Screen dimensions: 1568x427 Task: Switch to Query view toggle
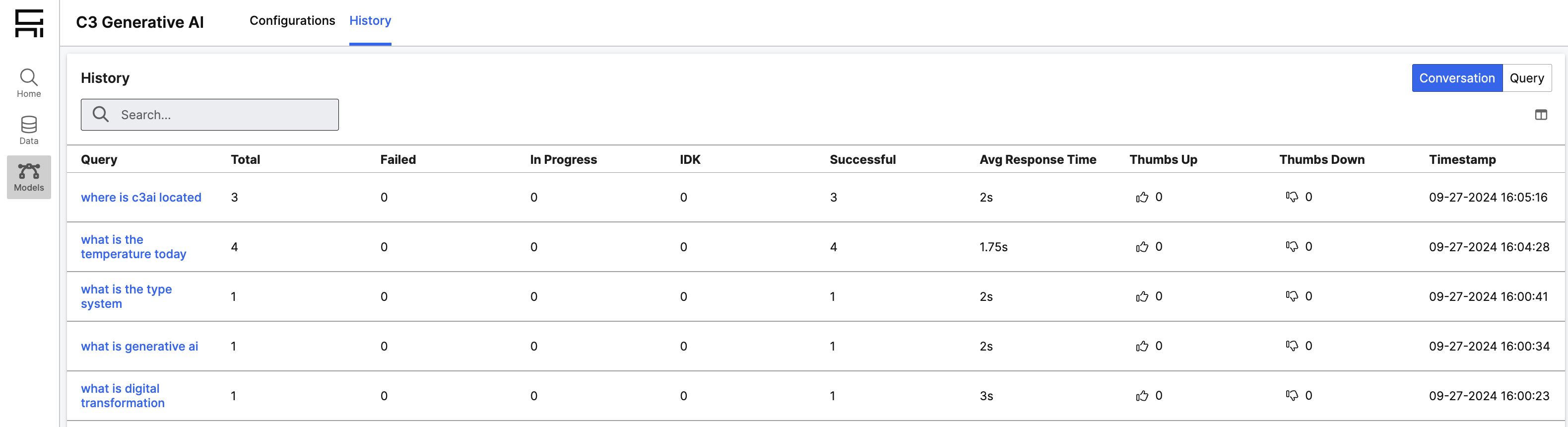click(1527, 78)
